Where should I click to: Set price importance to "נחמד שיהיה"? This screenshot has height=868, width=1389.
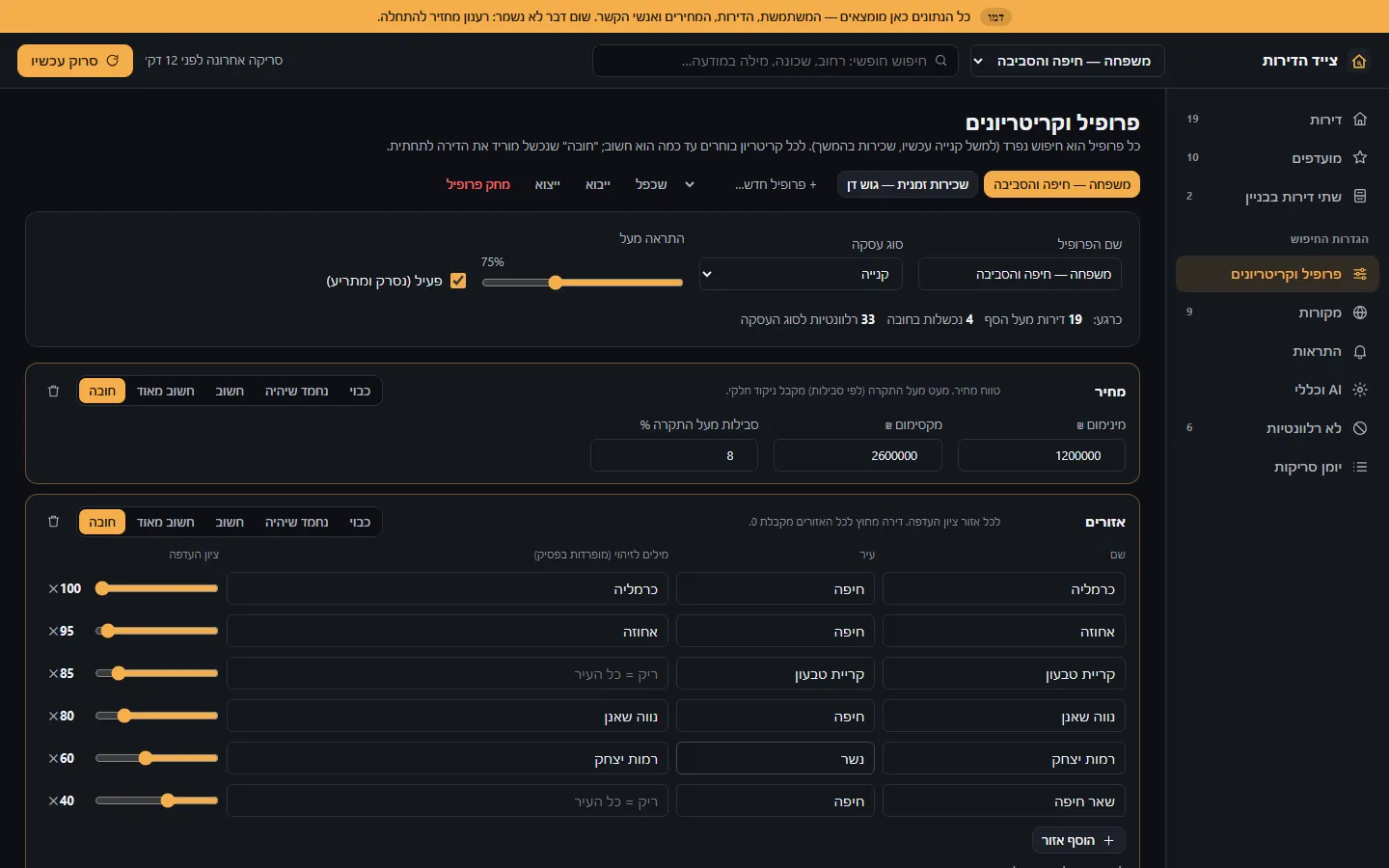[x=296, y=391]
